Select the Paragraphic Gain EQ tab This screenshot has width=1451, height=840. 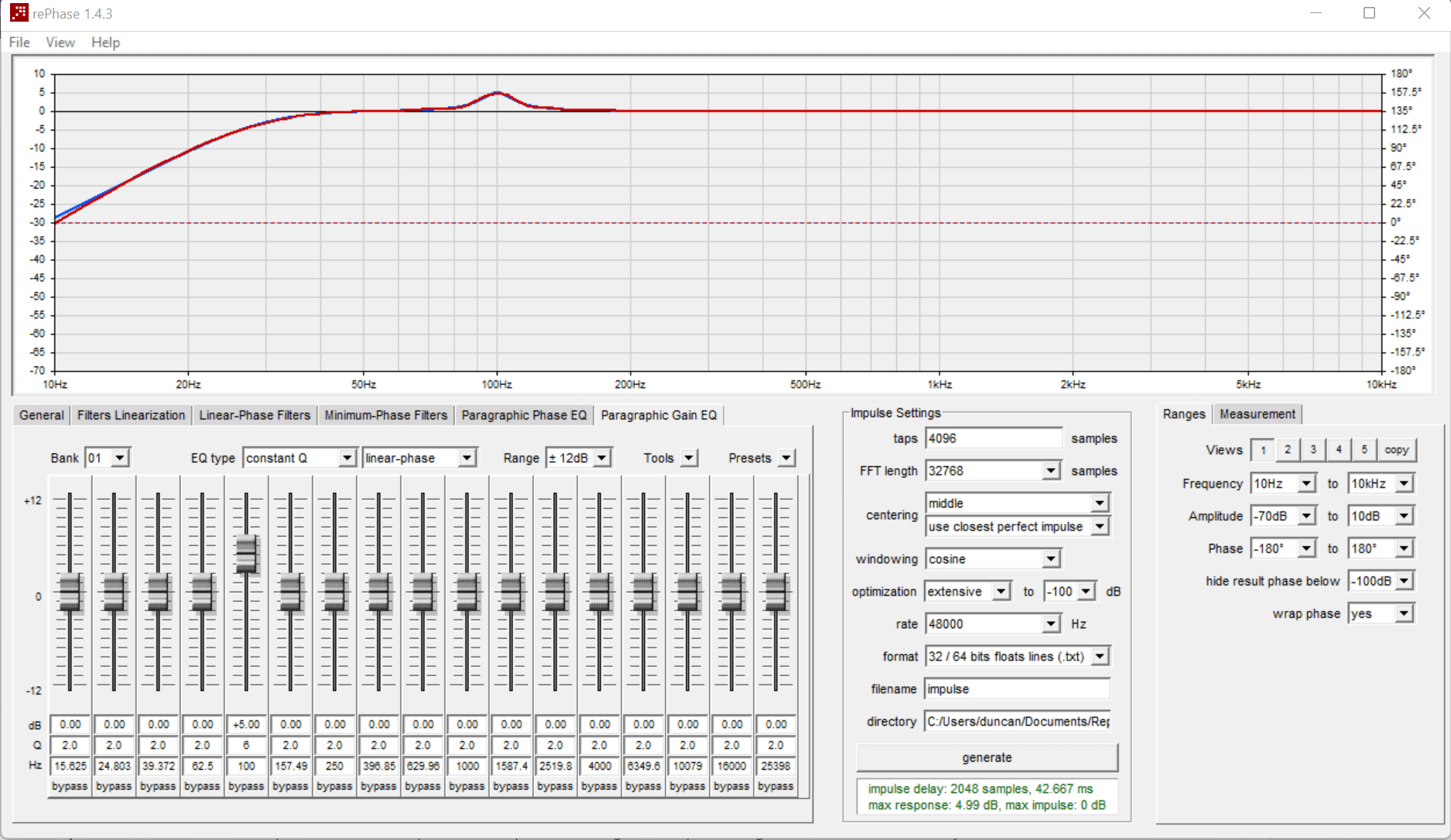[x=659, y=415]
